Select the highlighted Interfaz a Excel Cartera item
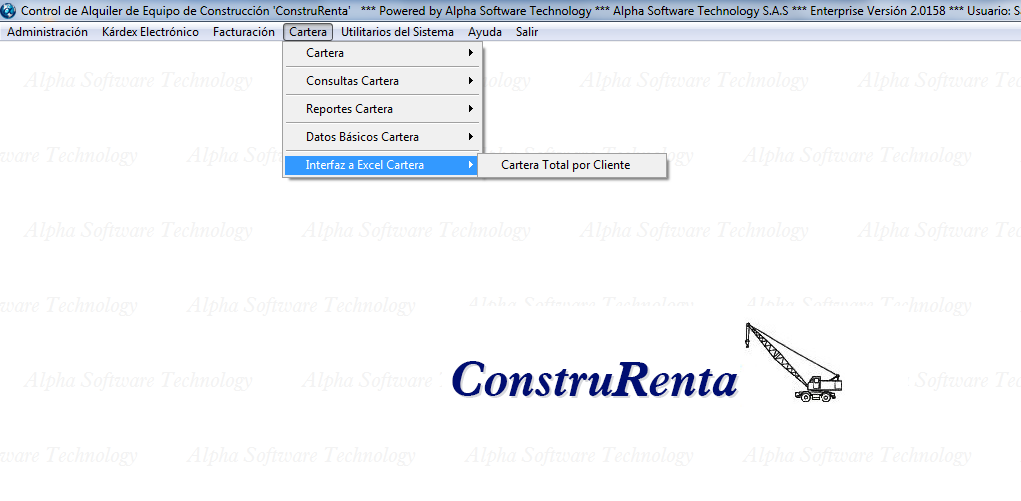1021x501 pixels. pyautogui.click(x=365, y=165)
